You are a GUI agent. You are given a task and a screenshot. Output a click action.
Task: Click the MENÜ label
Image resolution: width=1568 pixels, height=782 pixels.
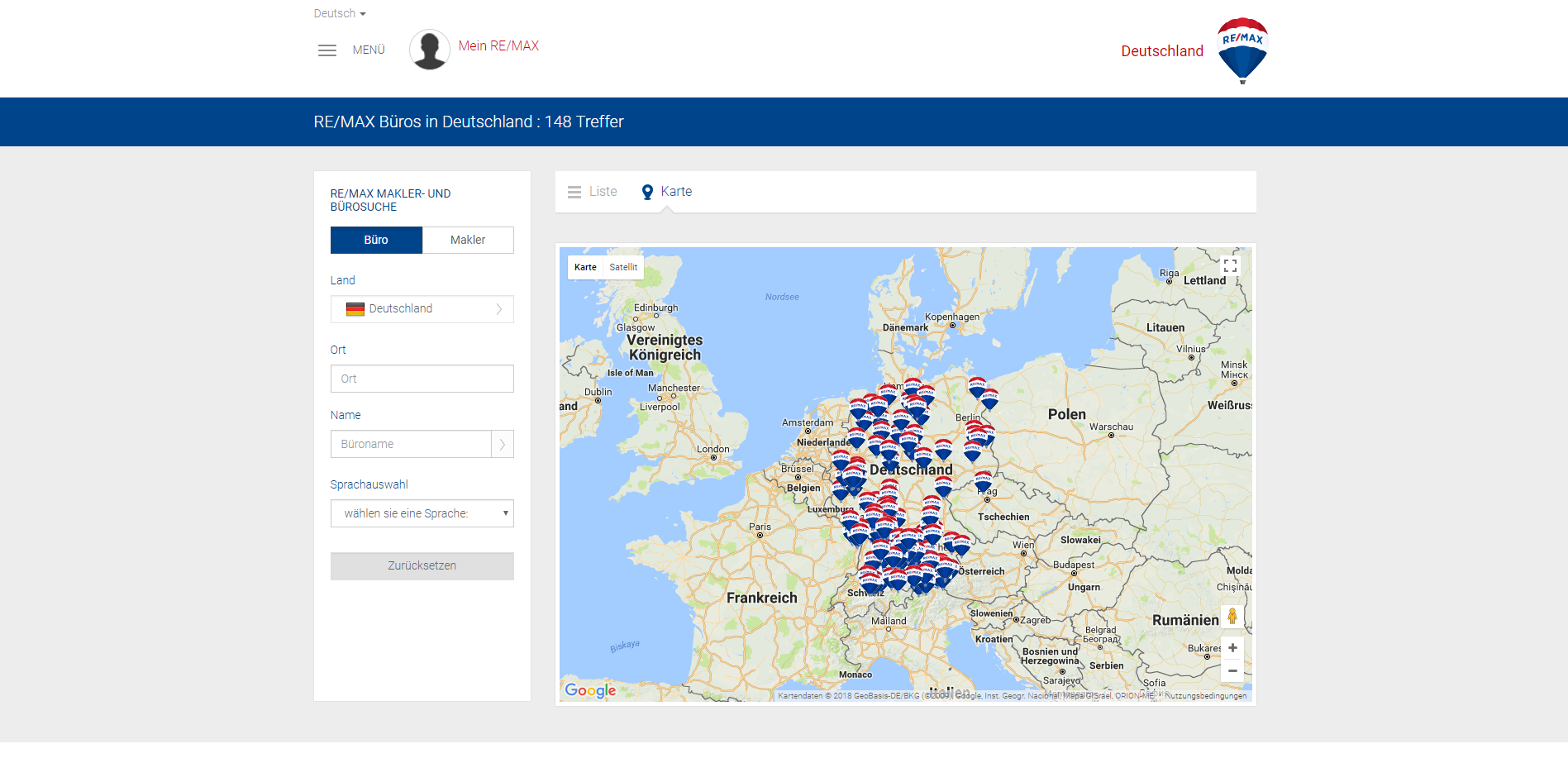(369, 50)
